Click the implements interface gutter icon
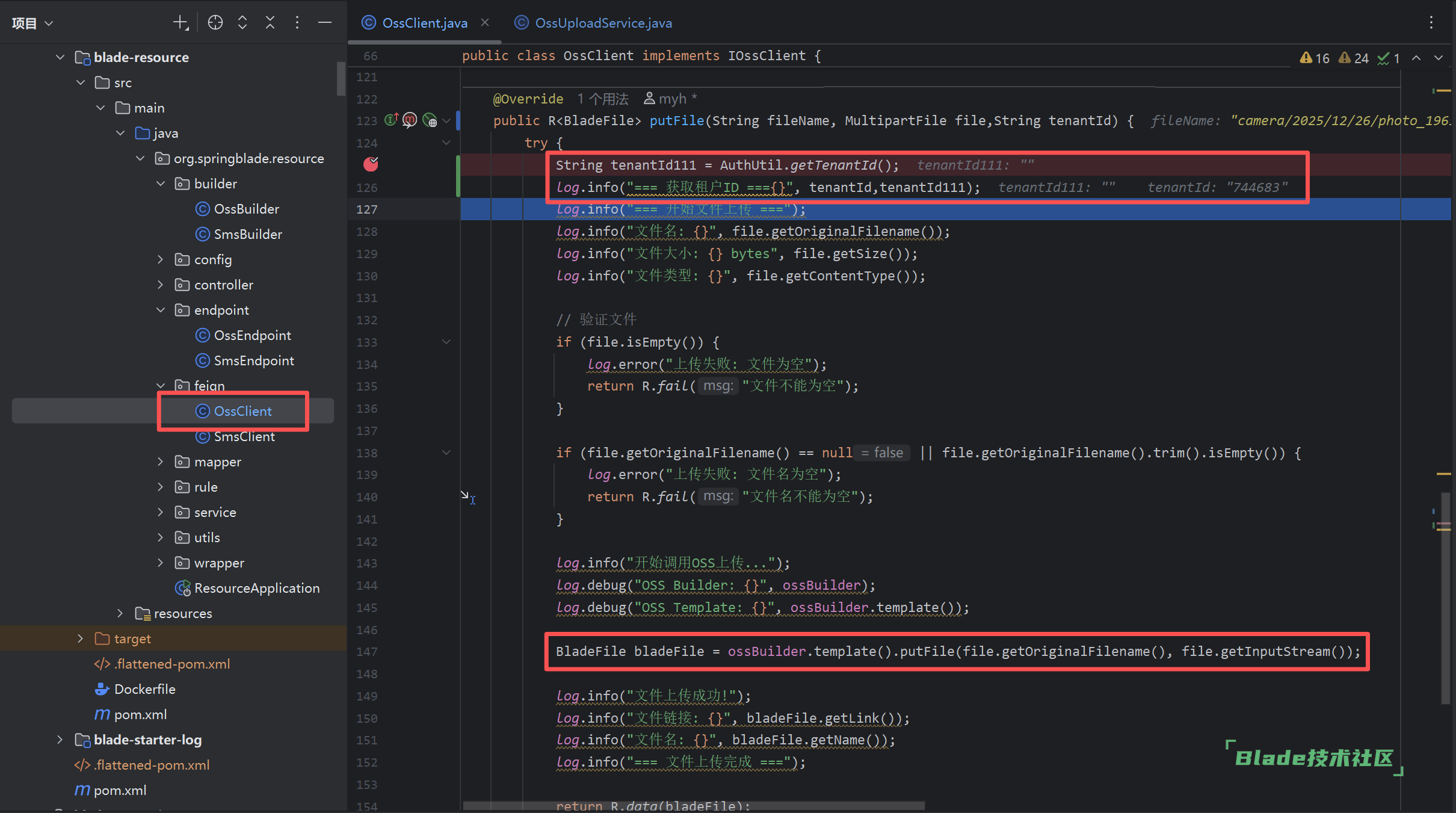 [390, 120]
